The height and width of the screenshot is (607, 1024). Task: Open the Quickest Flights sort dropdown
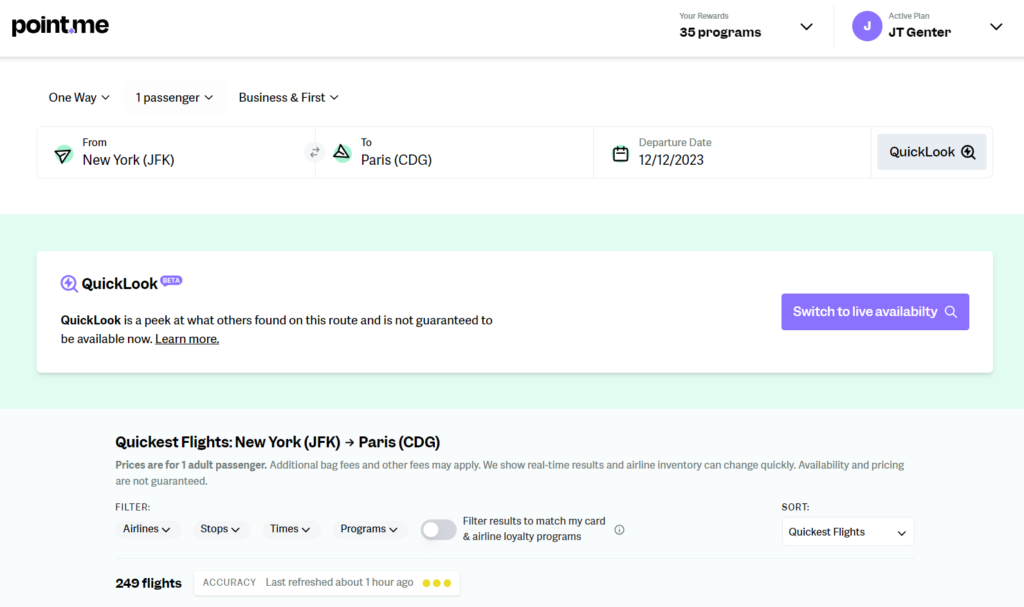(x=847, y=531)
